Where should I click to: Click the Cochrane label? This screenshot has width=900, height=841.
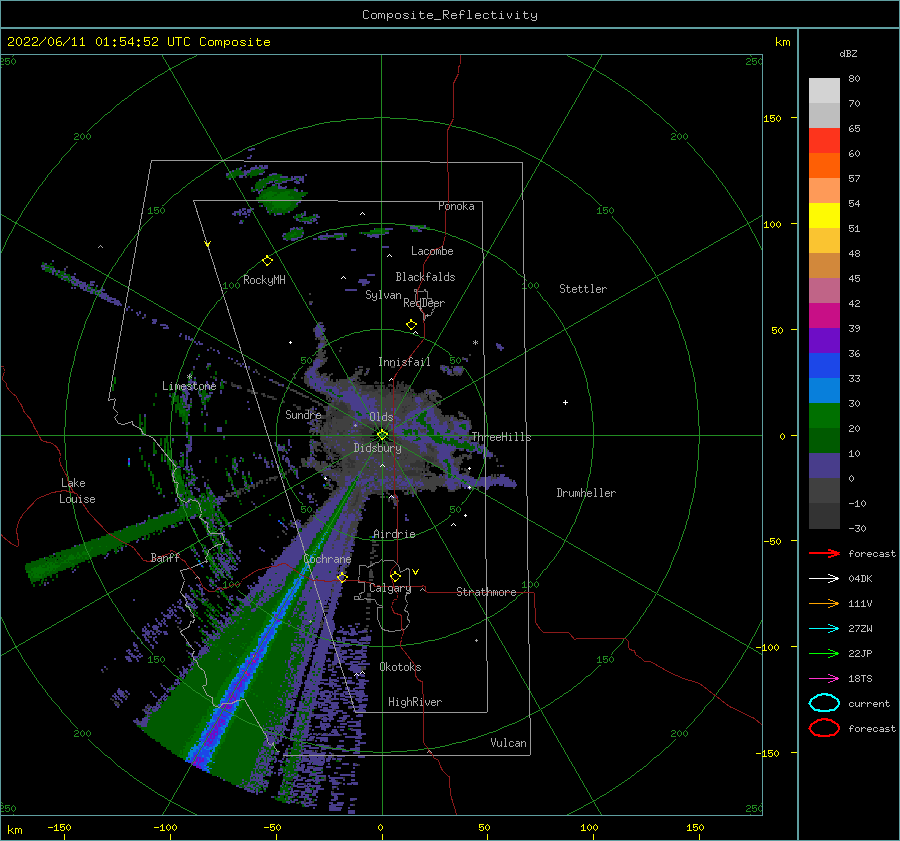point(327,559)
